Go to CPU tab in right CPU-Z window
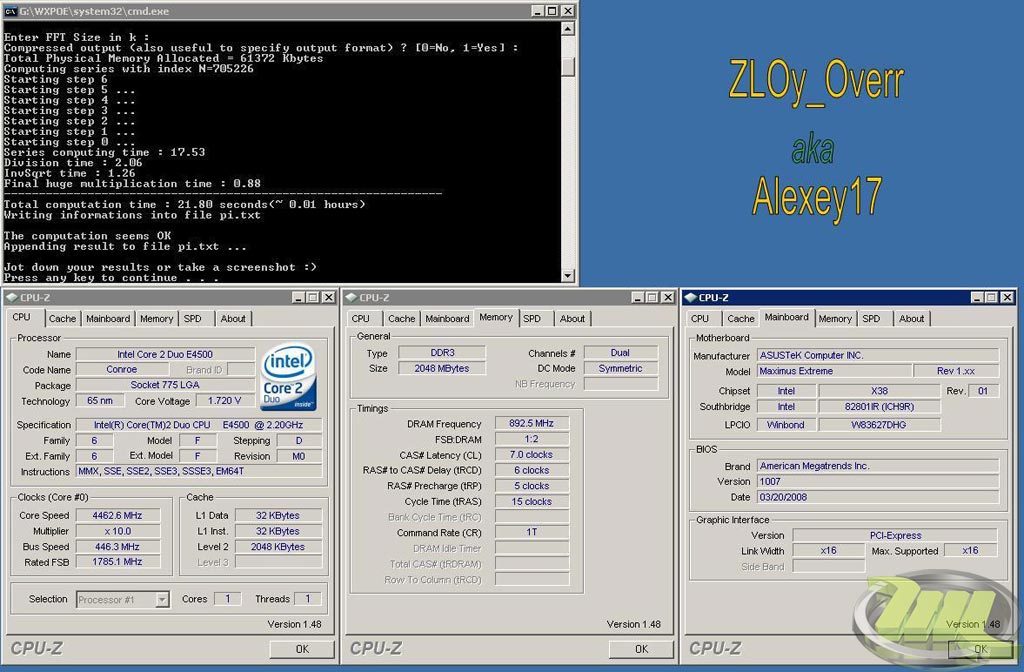1024x672 pixels. pos(700,319)
